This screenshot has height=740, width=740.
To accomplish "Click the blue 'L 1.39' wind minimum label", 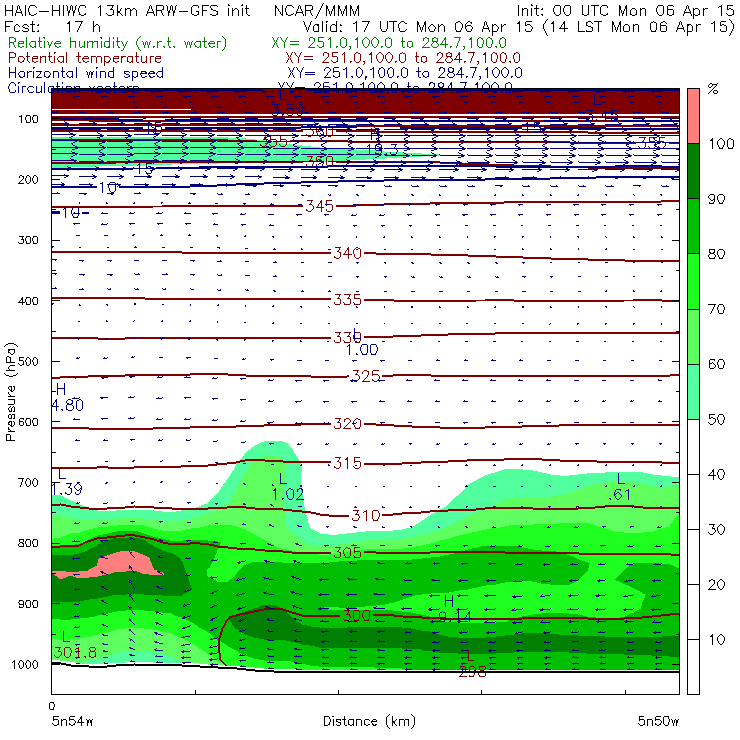I will click(x=67, y=482).
